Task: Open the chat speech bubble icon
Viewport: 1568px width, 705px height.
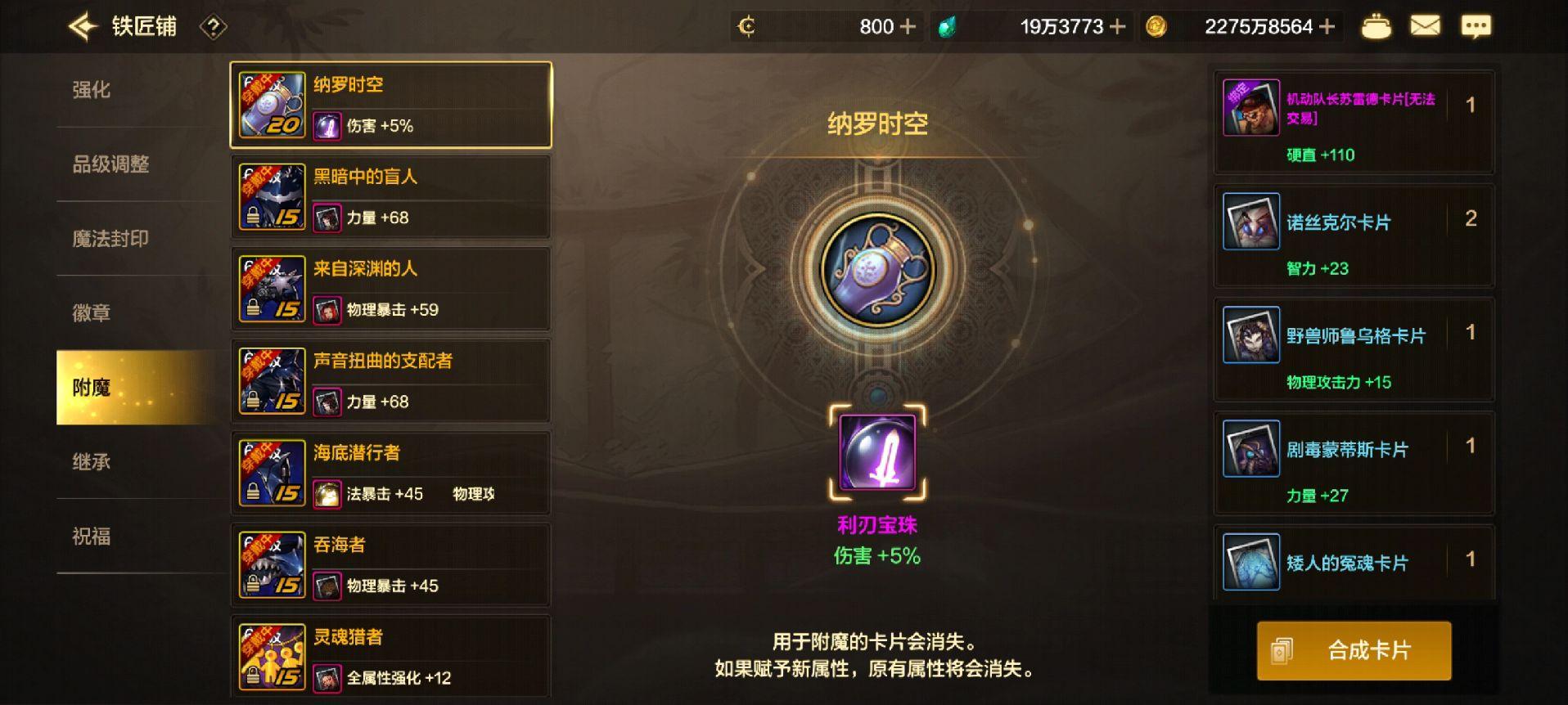Action: [x=1476, y=26]
